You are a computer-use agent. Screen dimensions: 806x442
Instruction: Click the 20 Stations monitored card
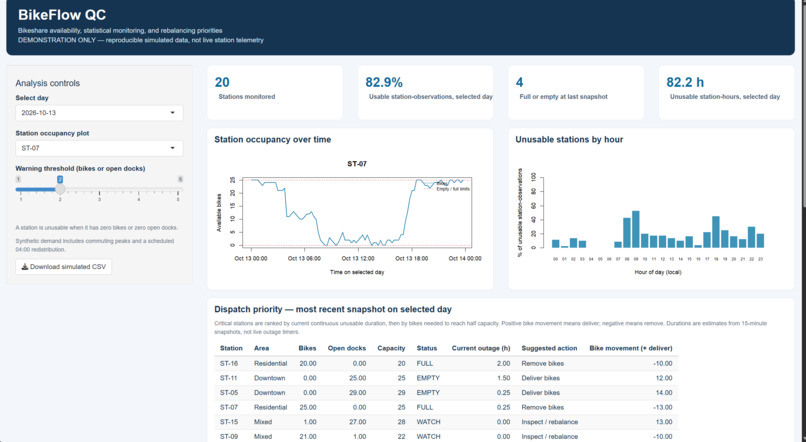click(274, 93)
